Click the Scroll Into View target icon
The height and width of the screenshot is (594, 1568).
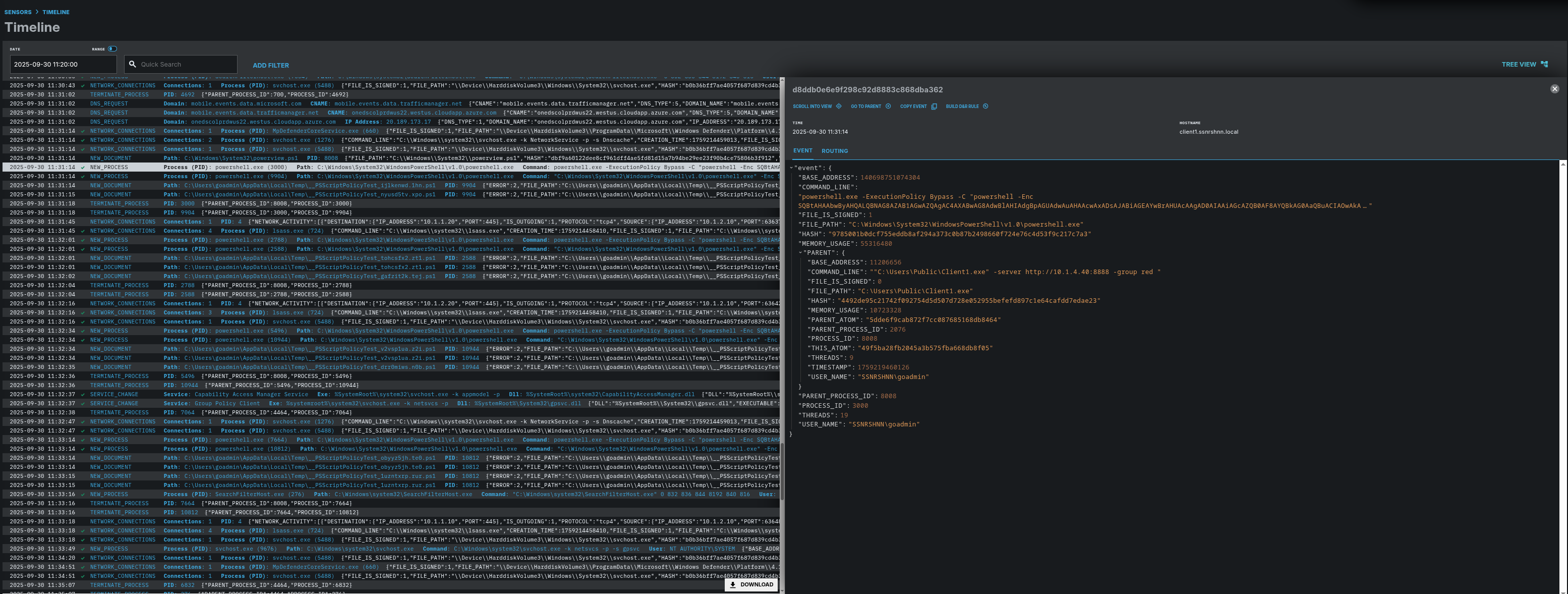pos(838,106)
